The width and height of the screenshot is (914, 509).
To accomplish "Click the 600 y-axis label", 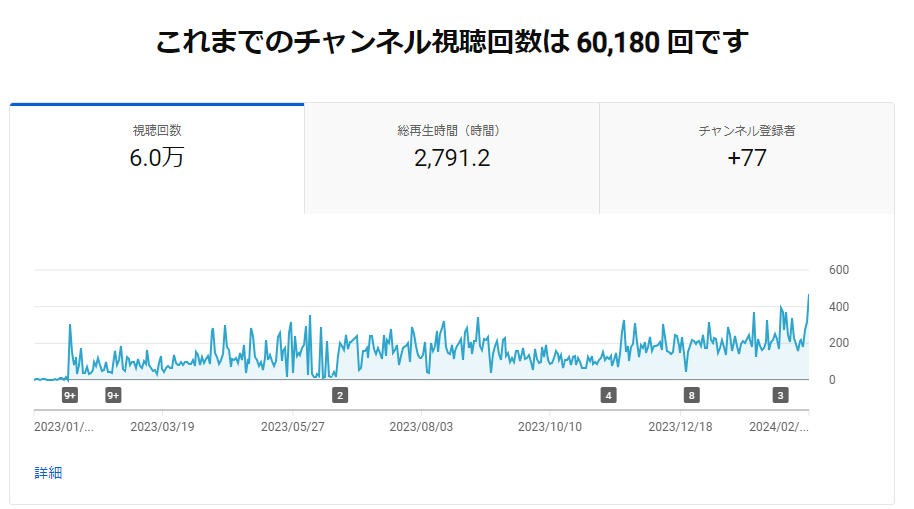I will click(x=839, y=270).
